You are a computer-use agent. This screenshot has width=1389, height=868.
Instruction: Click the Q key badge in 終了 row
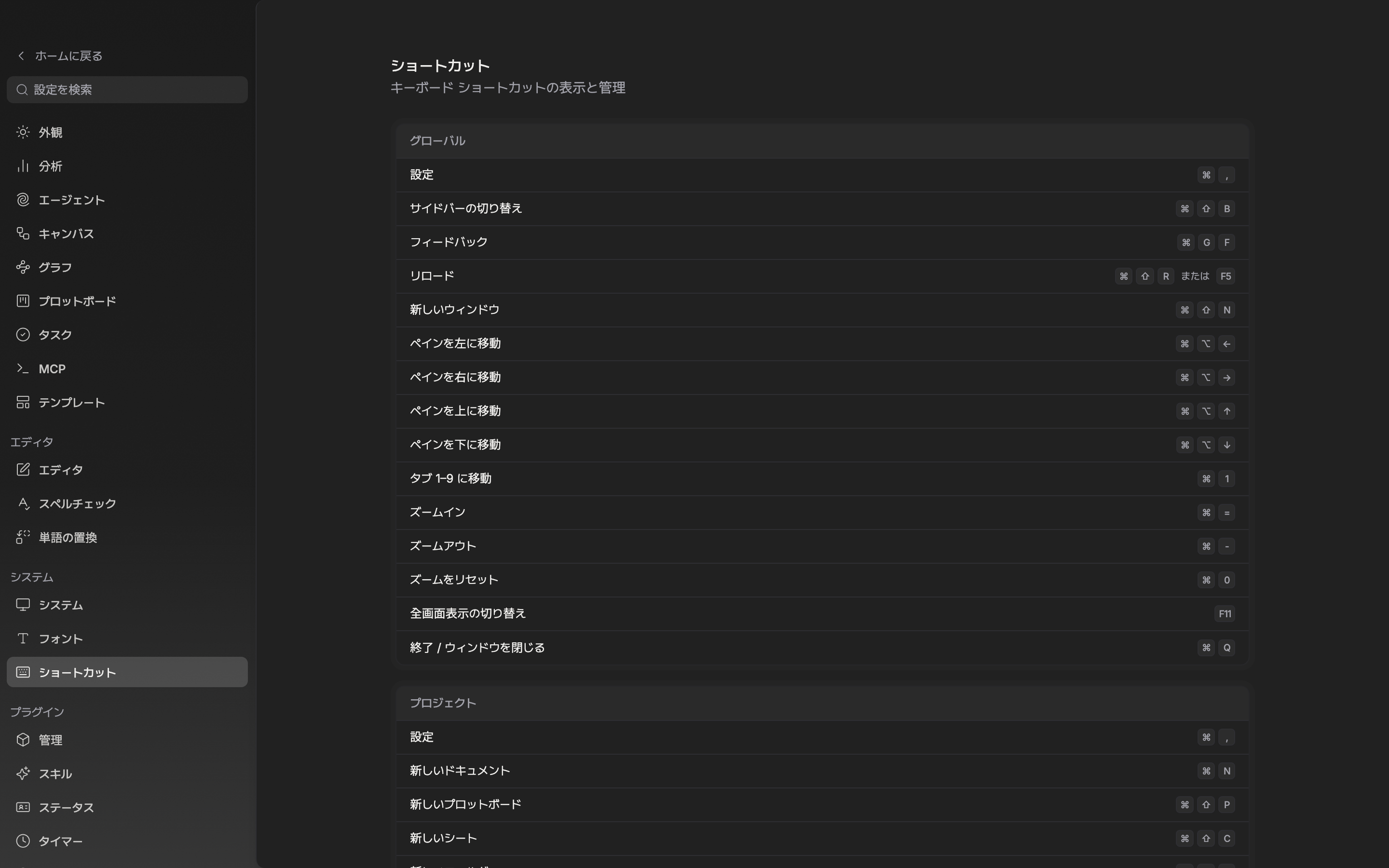(x=1226, y=648)
